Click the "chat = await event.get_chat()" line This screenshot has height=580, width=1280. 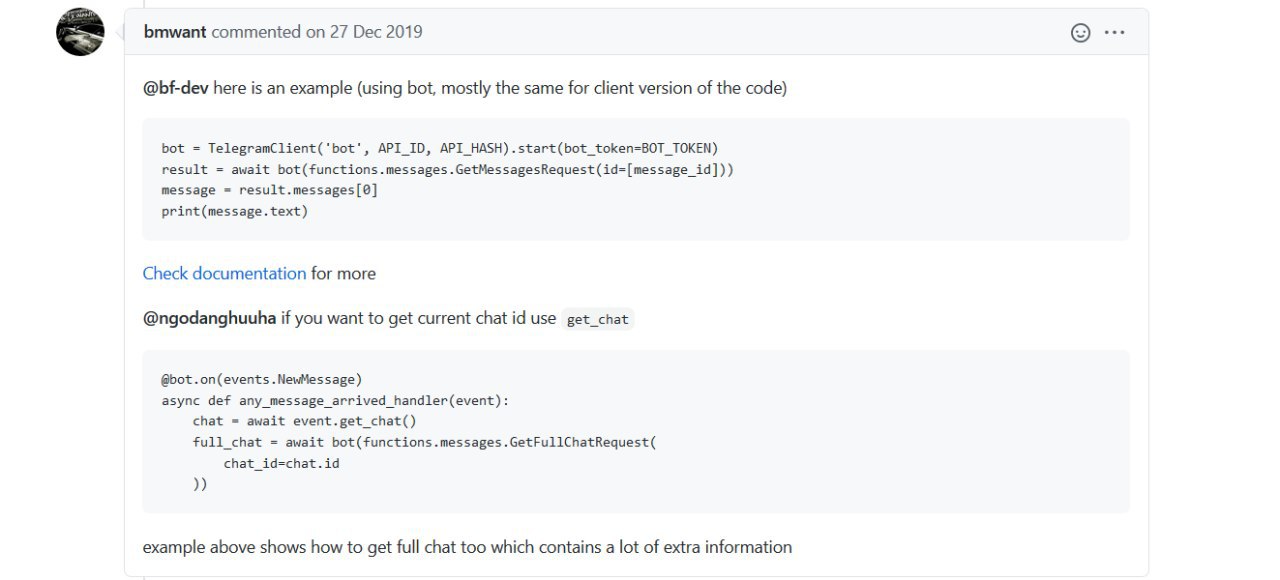click(304, 421)
